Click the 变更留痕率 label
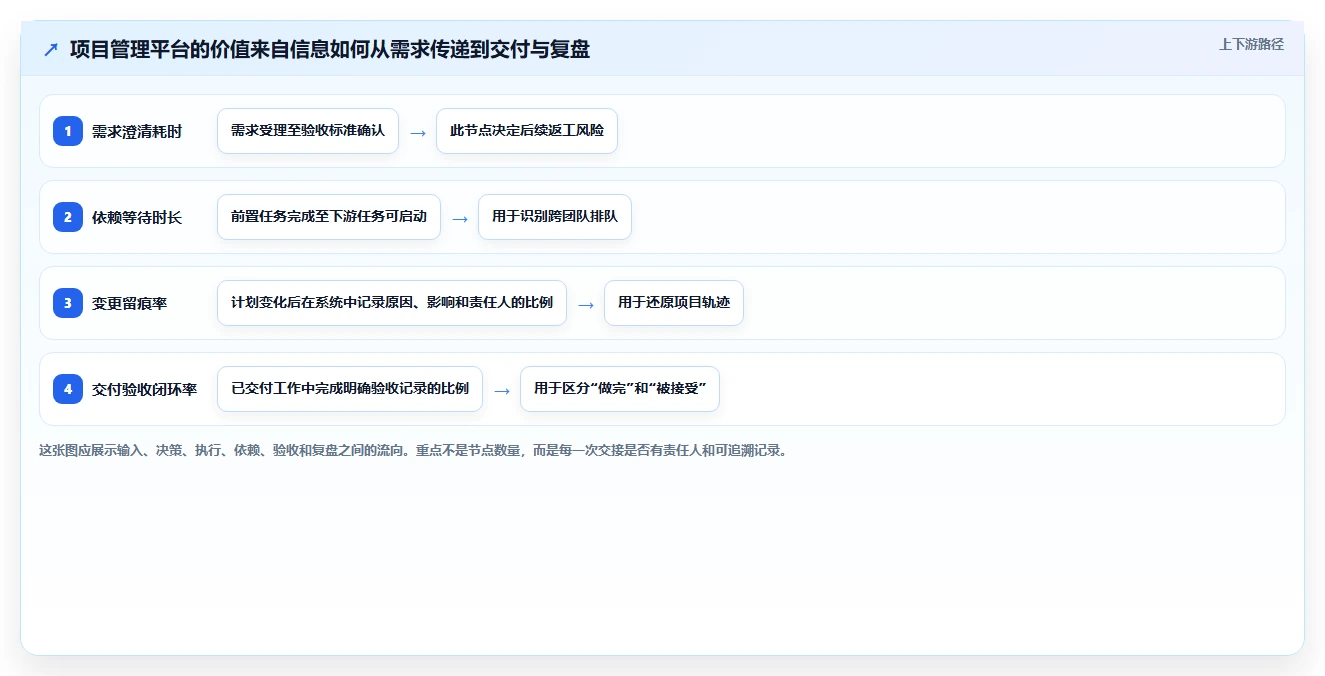1325x676 pixels. (x=130, y=303)
